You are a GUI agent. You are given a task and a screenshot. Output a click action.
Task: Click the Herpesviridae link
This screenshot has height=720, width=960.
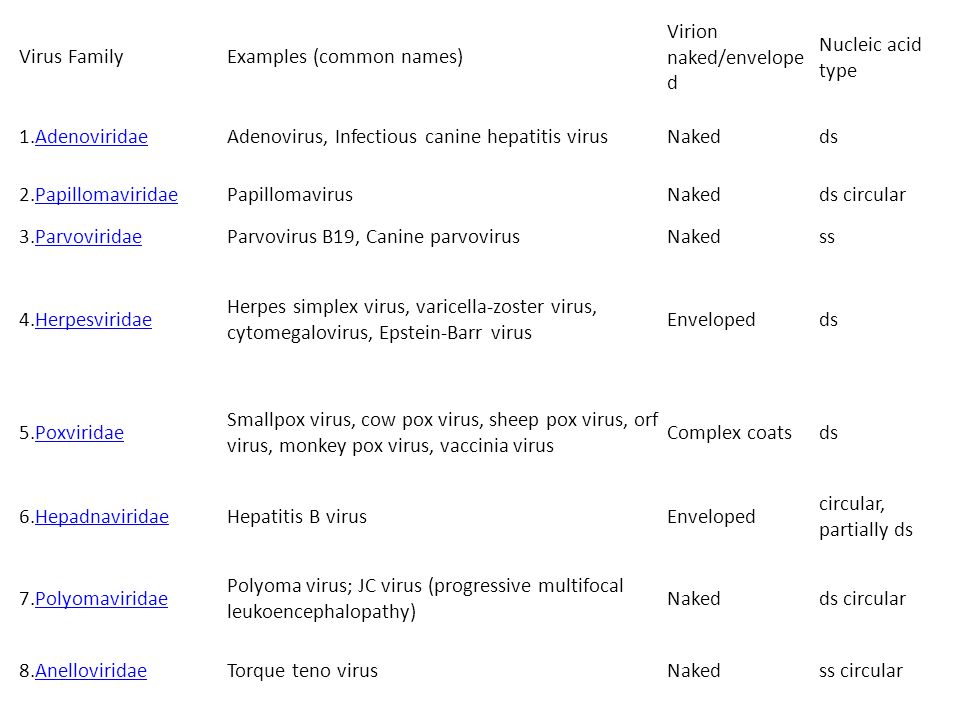tap(93, 320)
